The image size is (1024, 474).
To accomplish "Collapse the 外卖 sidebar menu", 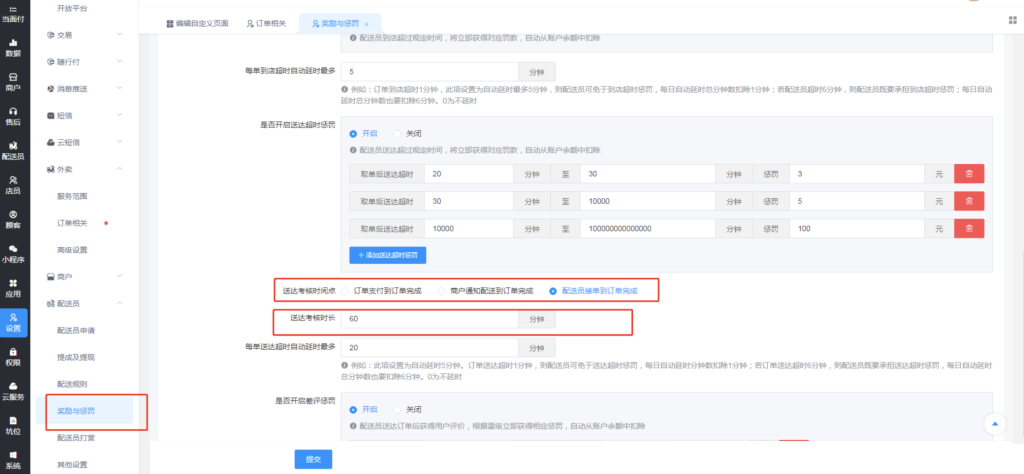I will click(90, 169).
